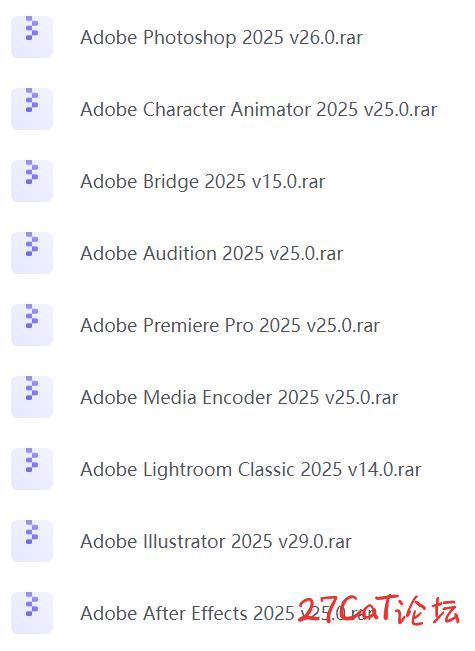Click the After Effects archive icon

point(32,612)
